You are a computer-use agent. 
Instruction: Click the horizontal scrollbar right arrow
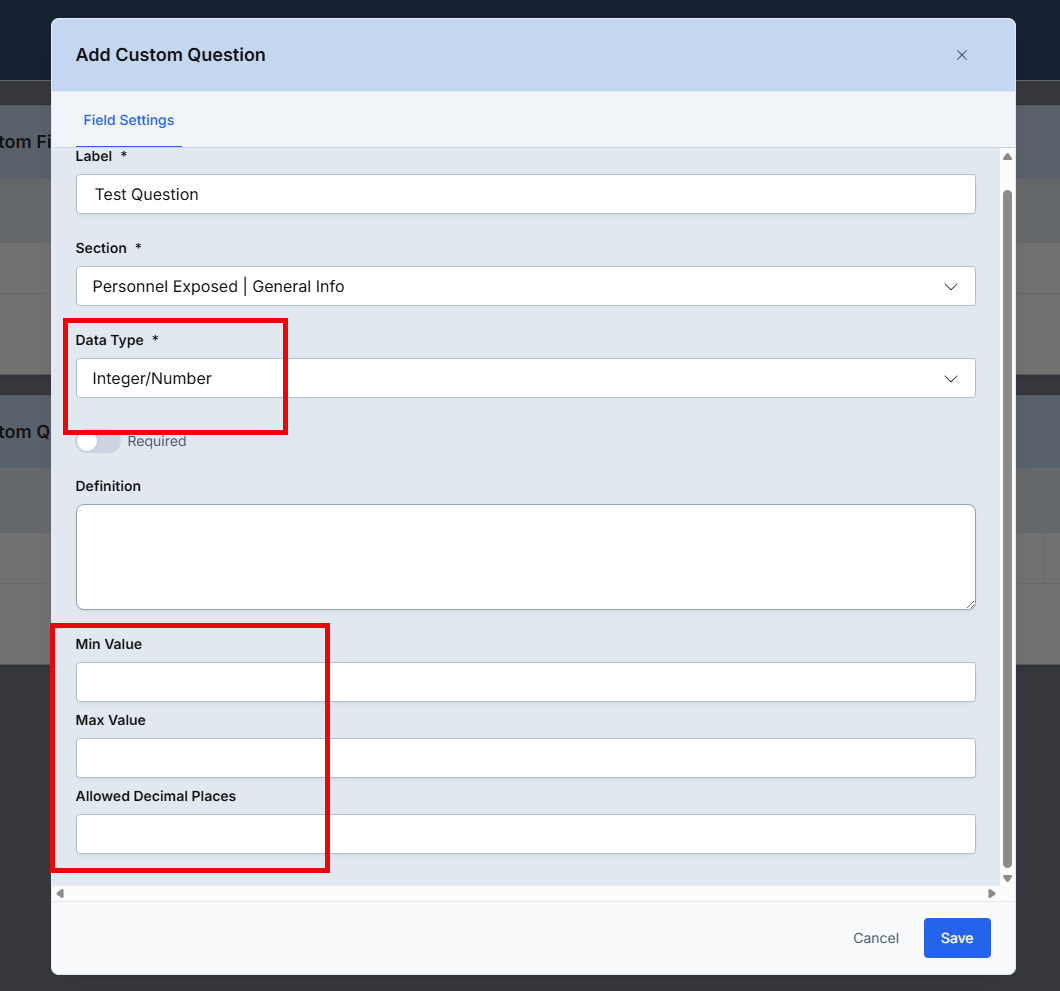tap(992, 893)
